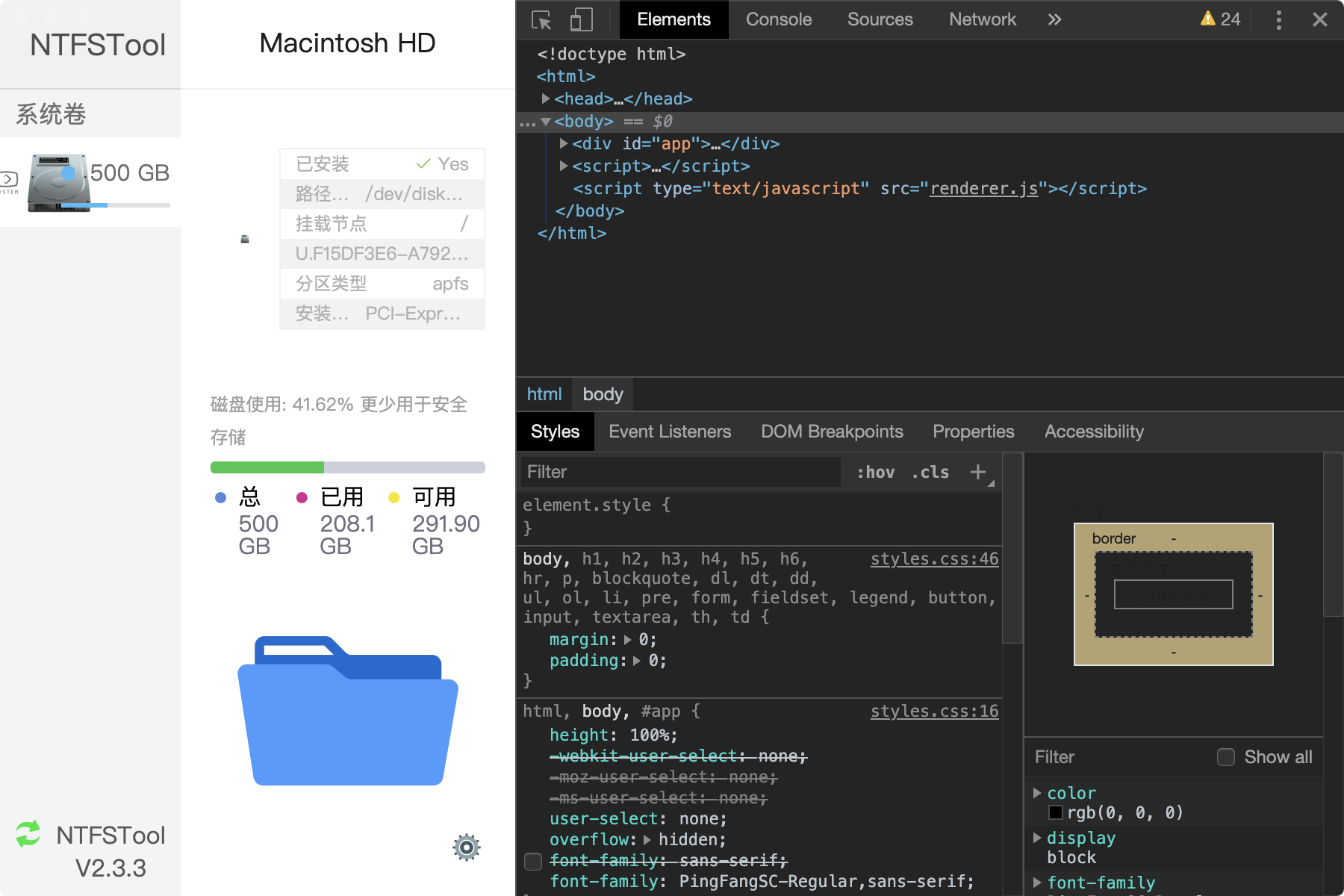Viewport: 1344px width, 896px height.
Task: Select body in the breadcrumb bar
Action: click(603, 394)
